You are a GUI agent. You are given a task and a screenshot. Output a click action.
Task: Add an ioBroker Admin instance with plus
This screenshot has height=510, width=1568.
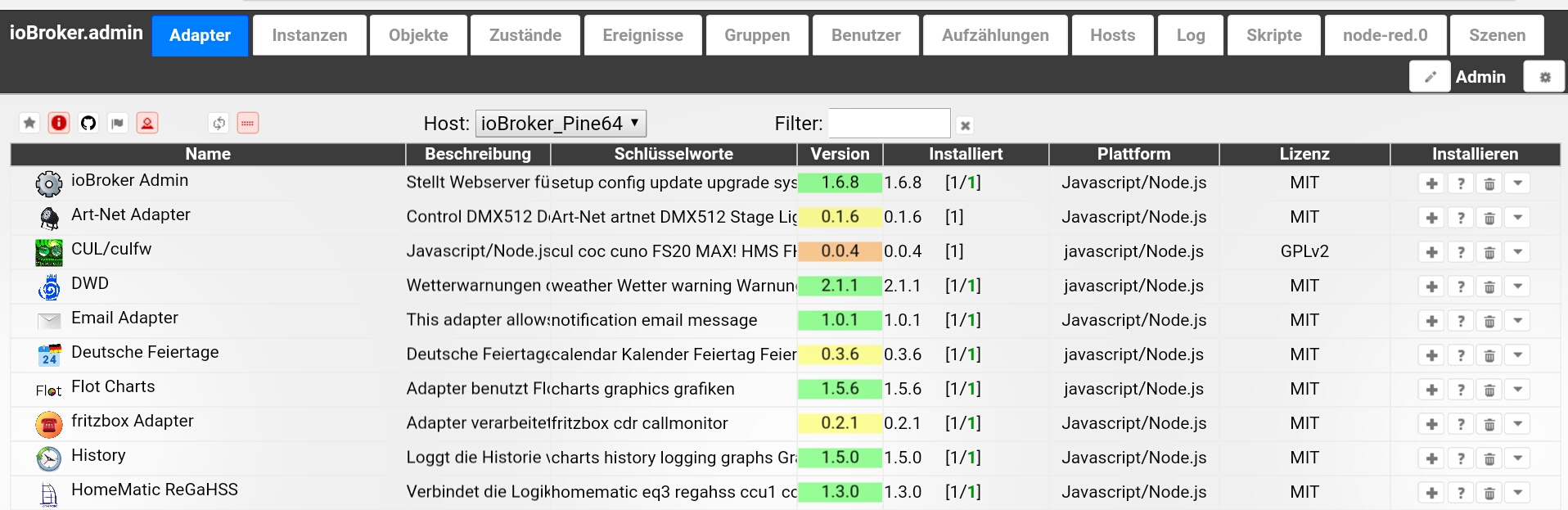(x=1431, y=183)
